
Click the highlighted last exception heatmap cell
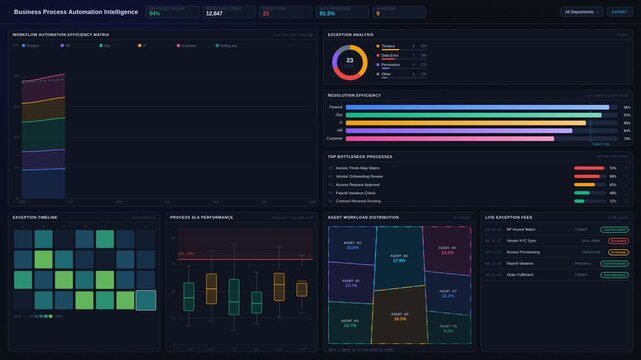146,300
